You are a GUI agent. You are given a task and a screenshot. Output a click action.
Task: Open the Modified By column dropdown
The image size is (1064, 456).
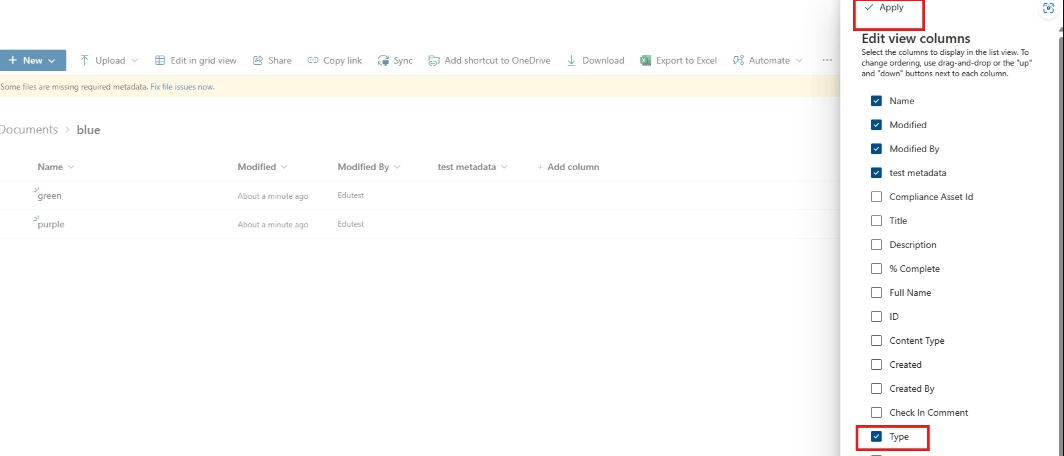click(x=397, y=167)
